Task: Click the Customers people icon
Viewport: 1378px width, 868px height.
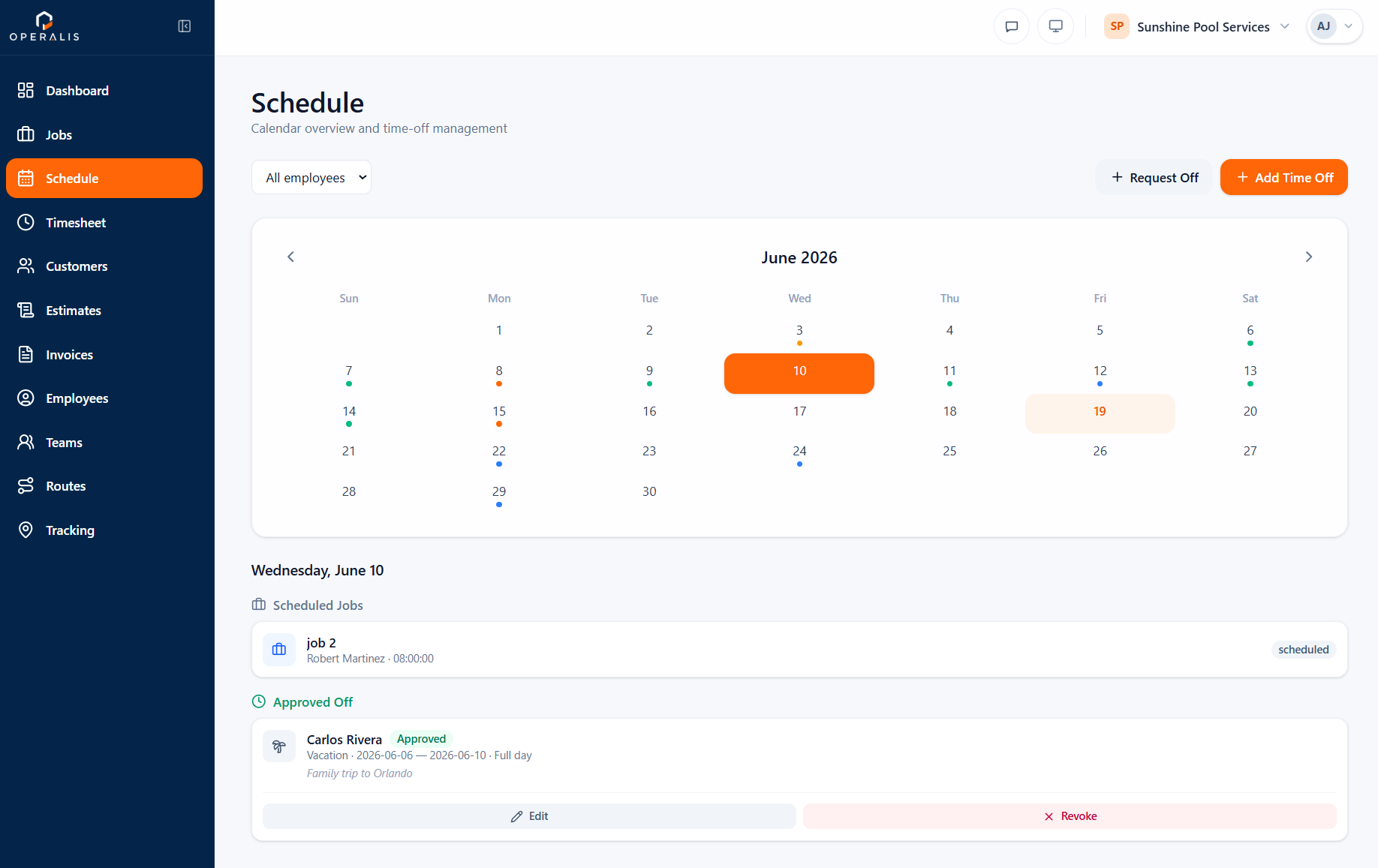Action: [26, 266]
